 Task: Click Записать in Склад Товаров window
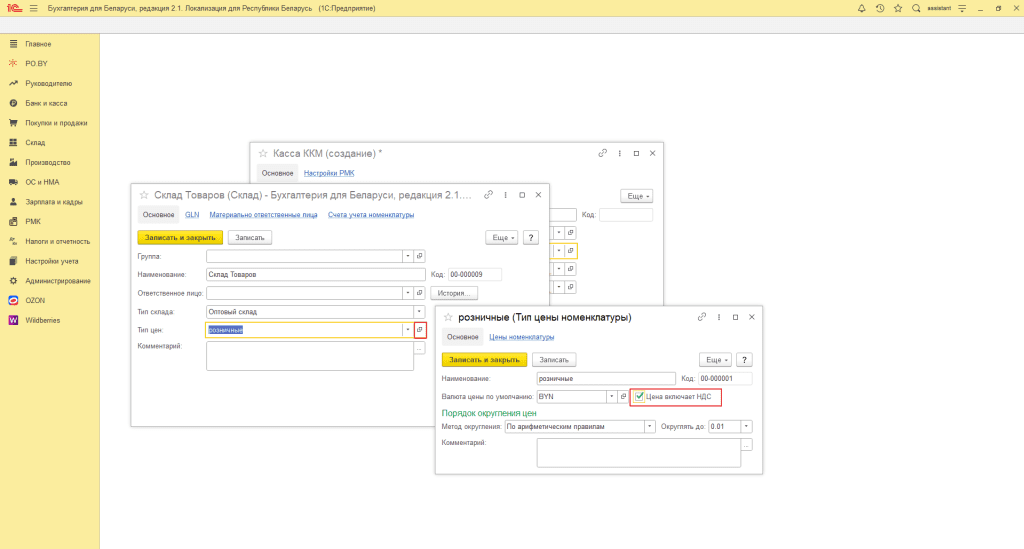[x=249, y=238]
